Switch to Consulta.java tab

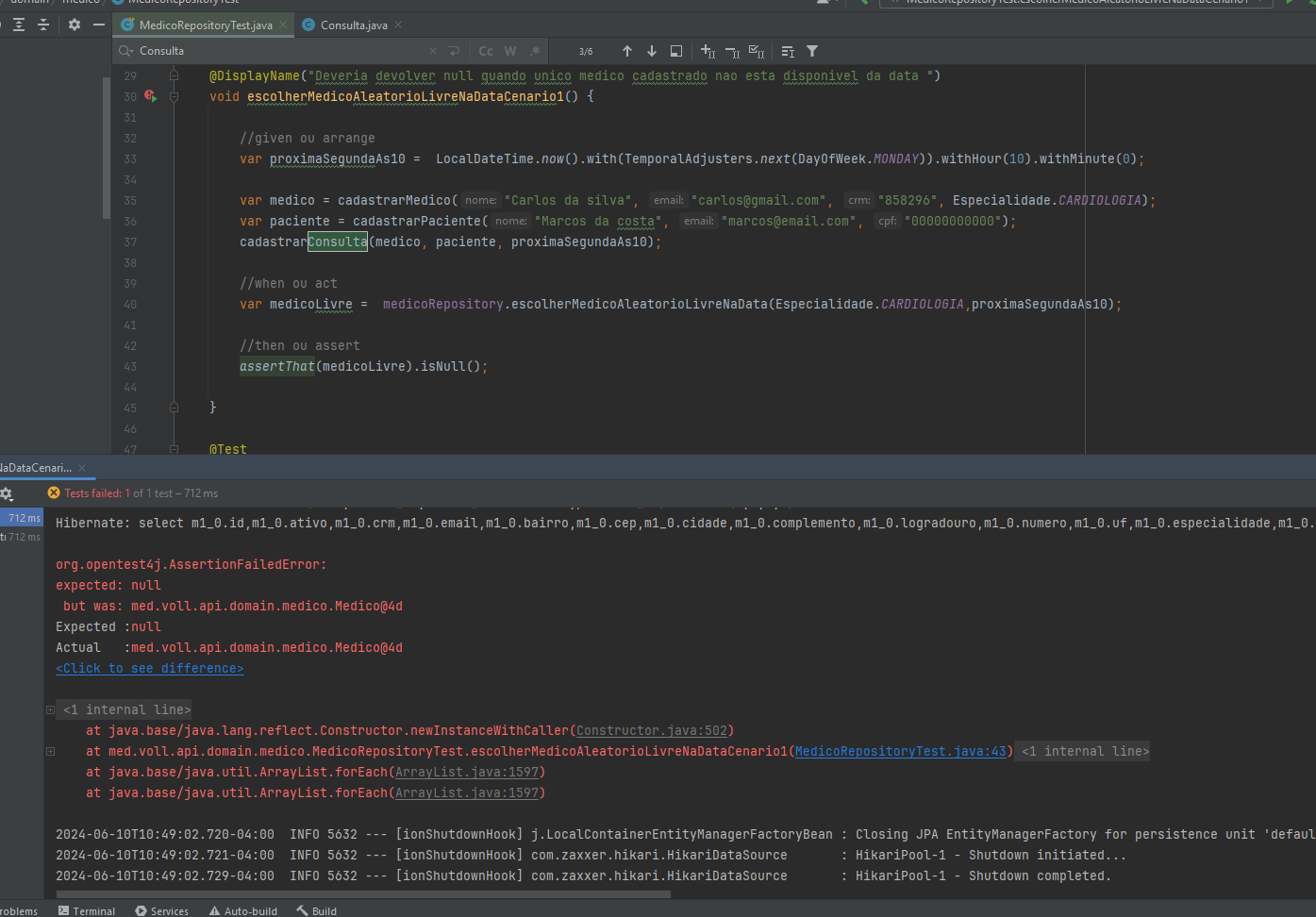354,25
